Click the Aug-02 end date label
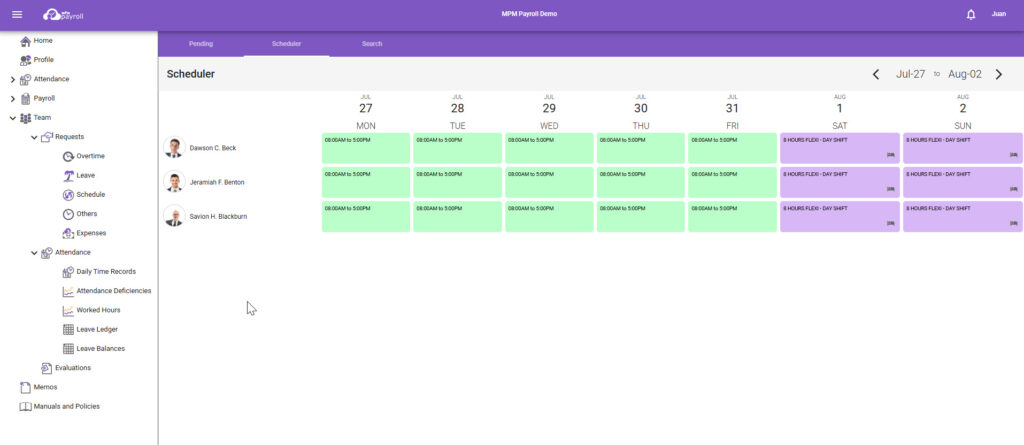Viewport: 1024px width, 445px height. click(965, 74)
